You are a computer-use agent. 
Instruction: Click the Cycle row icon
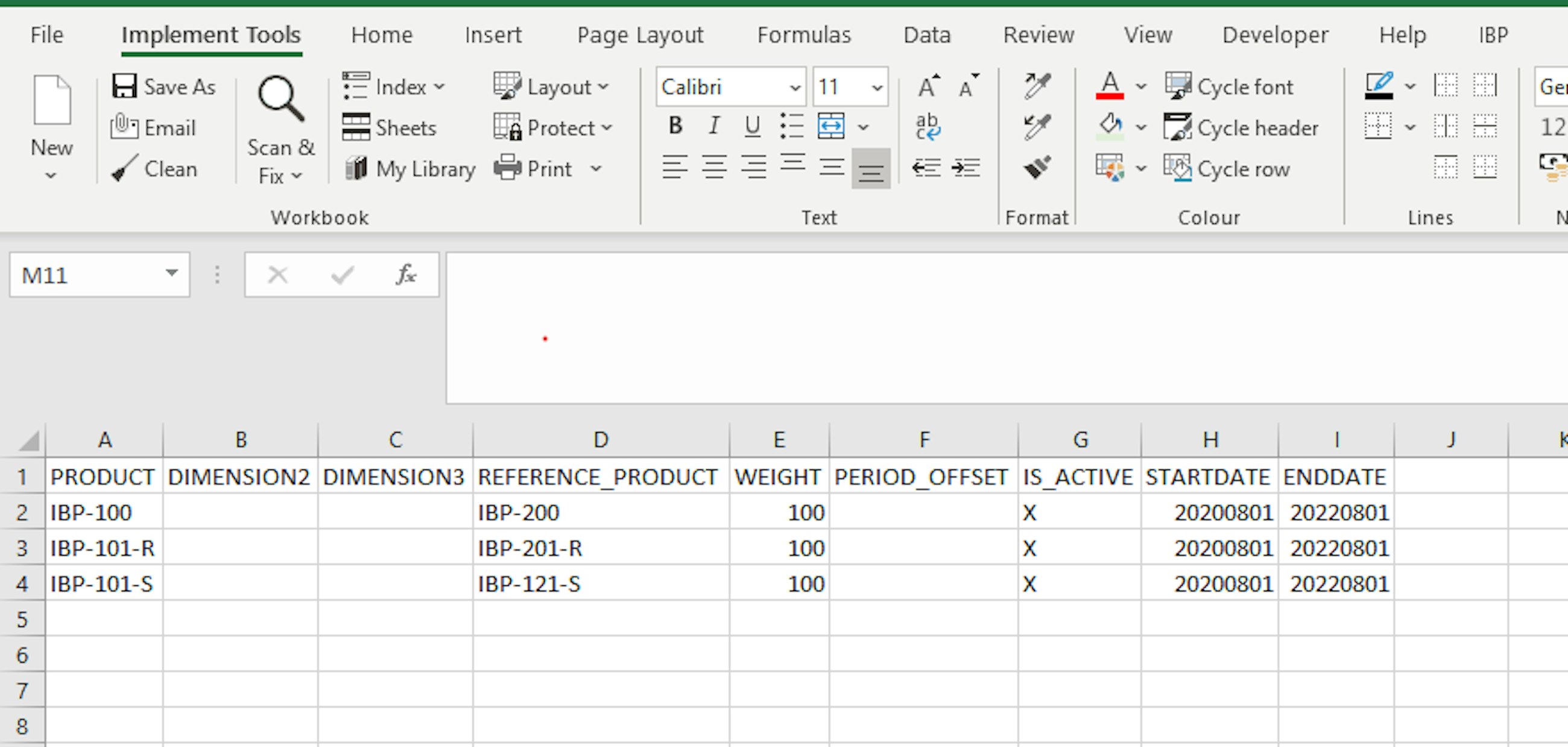[x=1178, y=168]
